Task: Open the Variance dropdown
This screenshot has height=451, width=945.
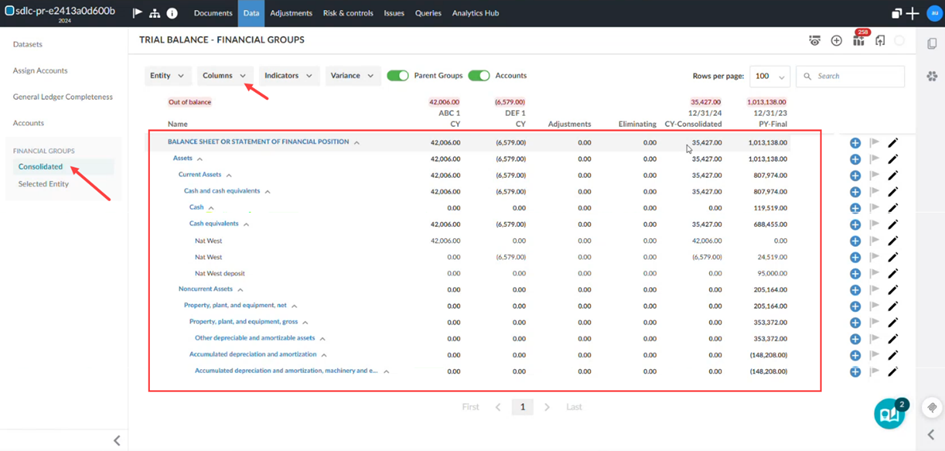Action: tap(352, 76)
